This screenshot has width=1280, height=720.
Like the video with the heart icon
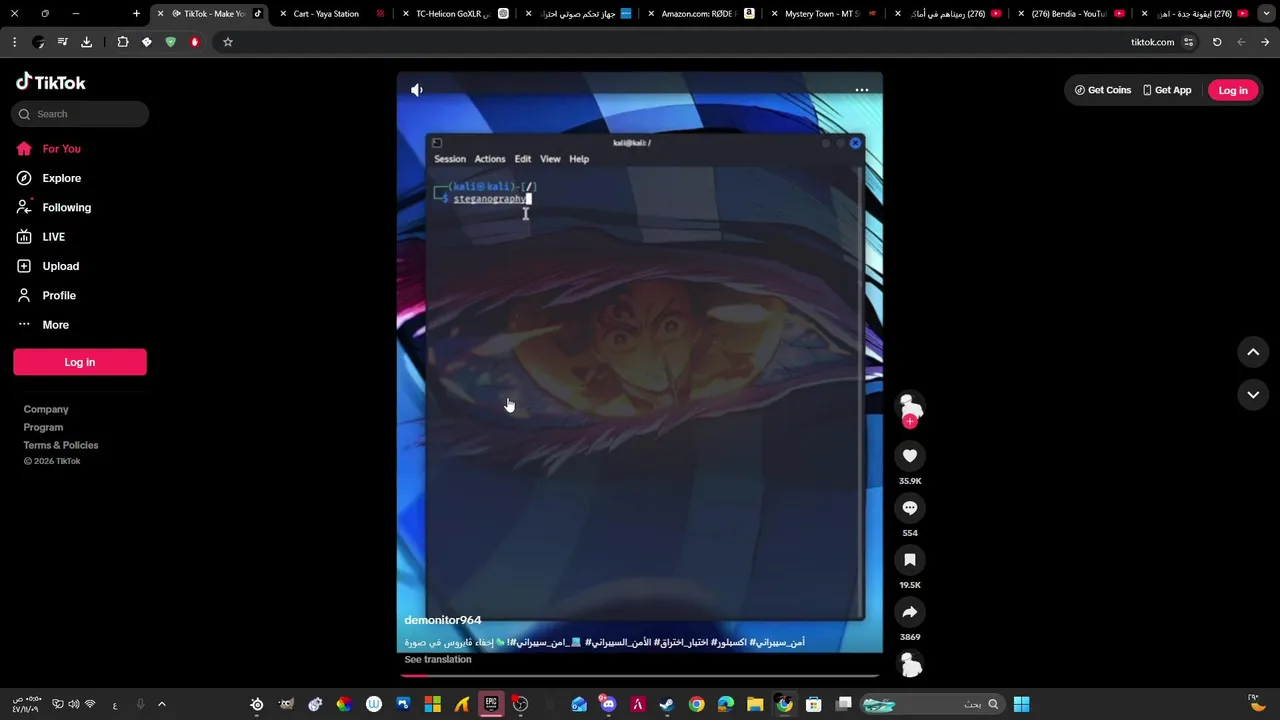910,456
